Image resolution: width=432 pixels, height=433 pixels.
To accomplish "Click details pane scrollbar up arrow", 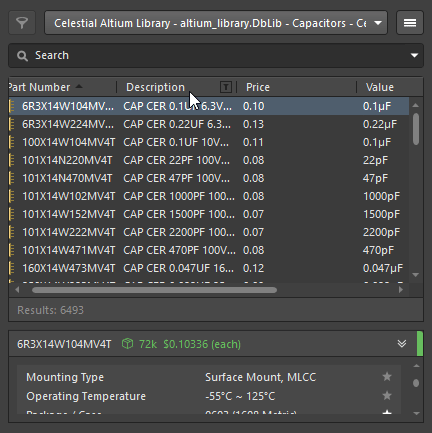I will (x=416, y=366).
